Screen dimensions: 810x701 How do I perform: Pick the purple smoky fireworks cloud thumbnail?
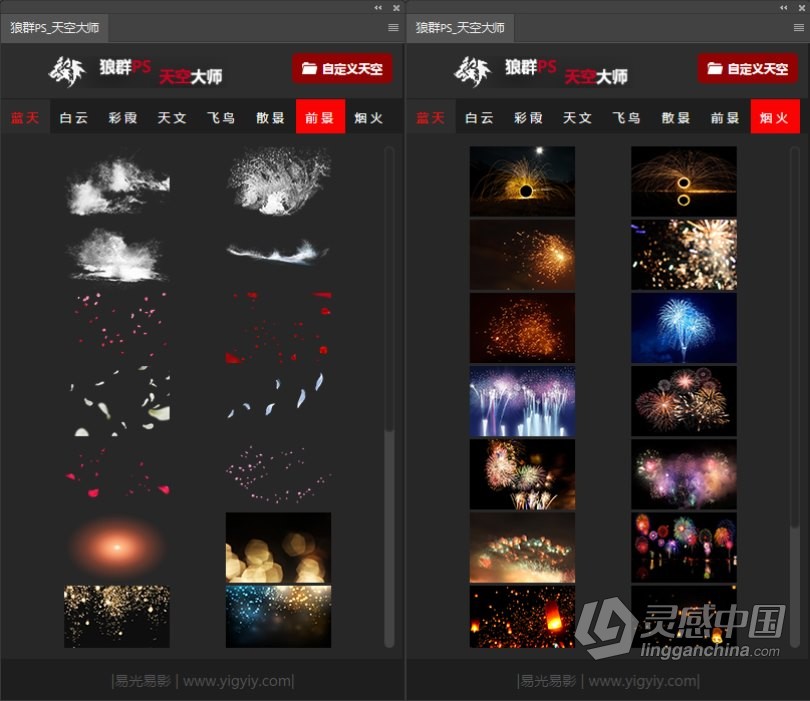[684, 475]
